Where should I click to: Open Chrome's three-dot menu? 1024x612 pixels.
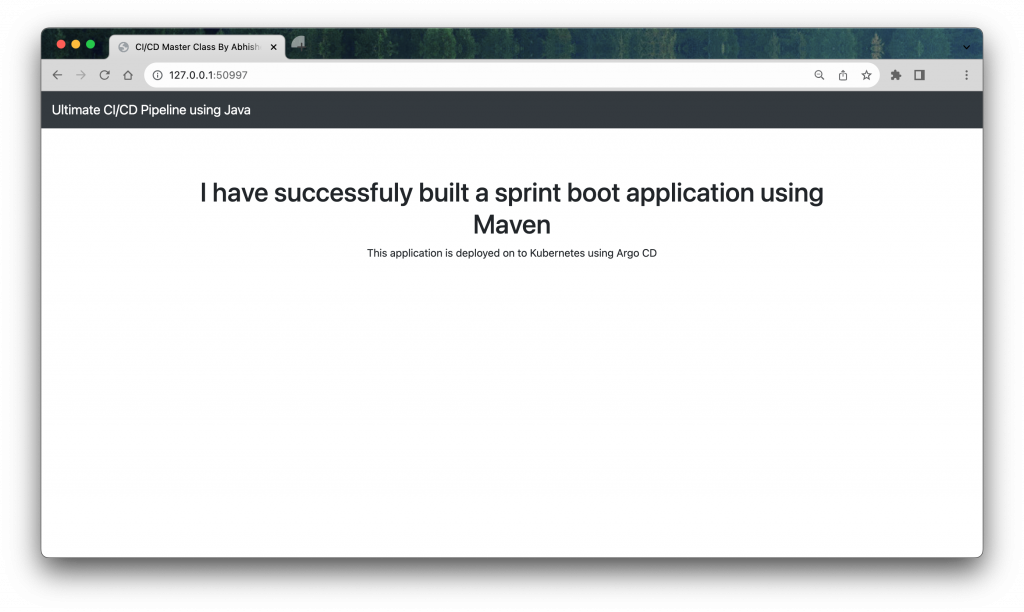967,75
